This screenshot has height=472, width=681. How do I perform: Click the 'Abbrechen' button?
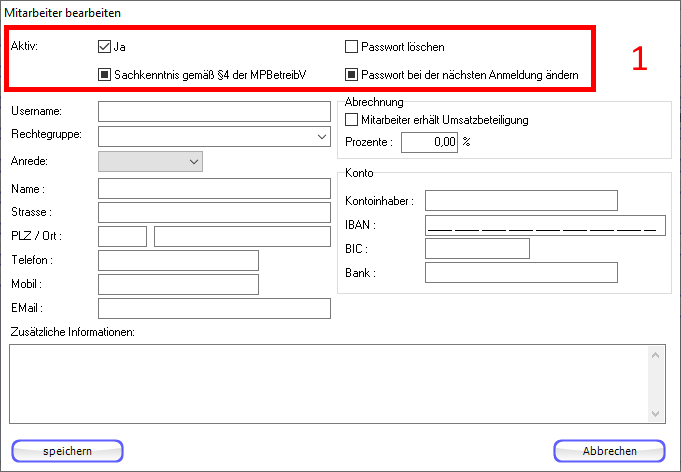(609, 451)
